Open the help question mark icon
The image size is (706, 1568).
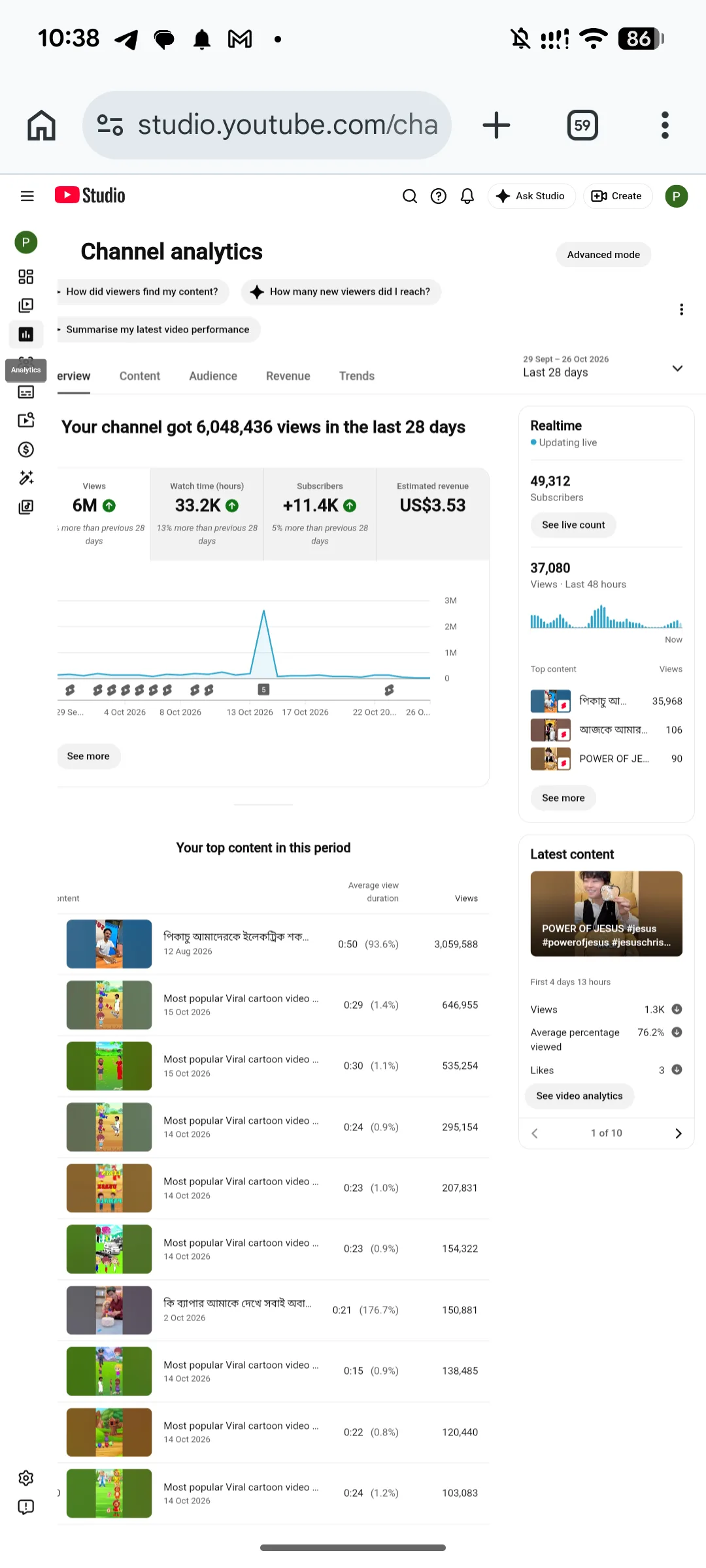439,196
